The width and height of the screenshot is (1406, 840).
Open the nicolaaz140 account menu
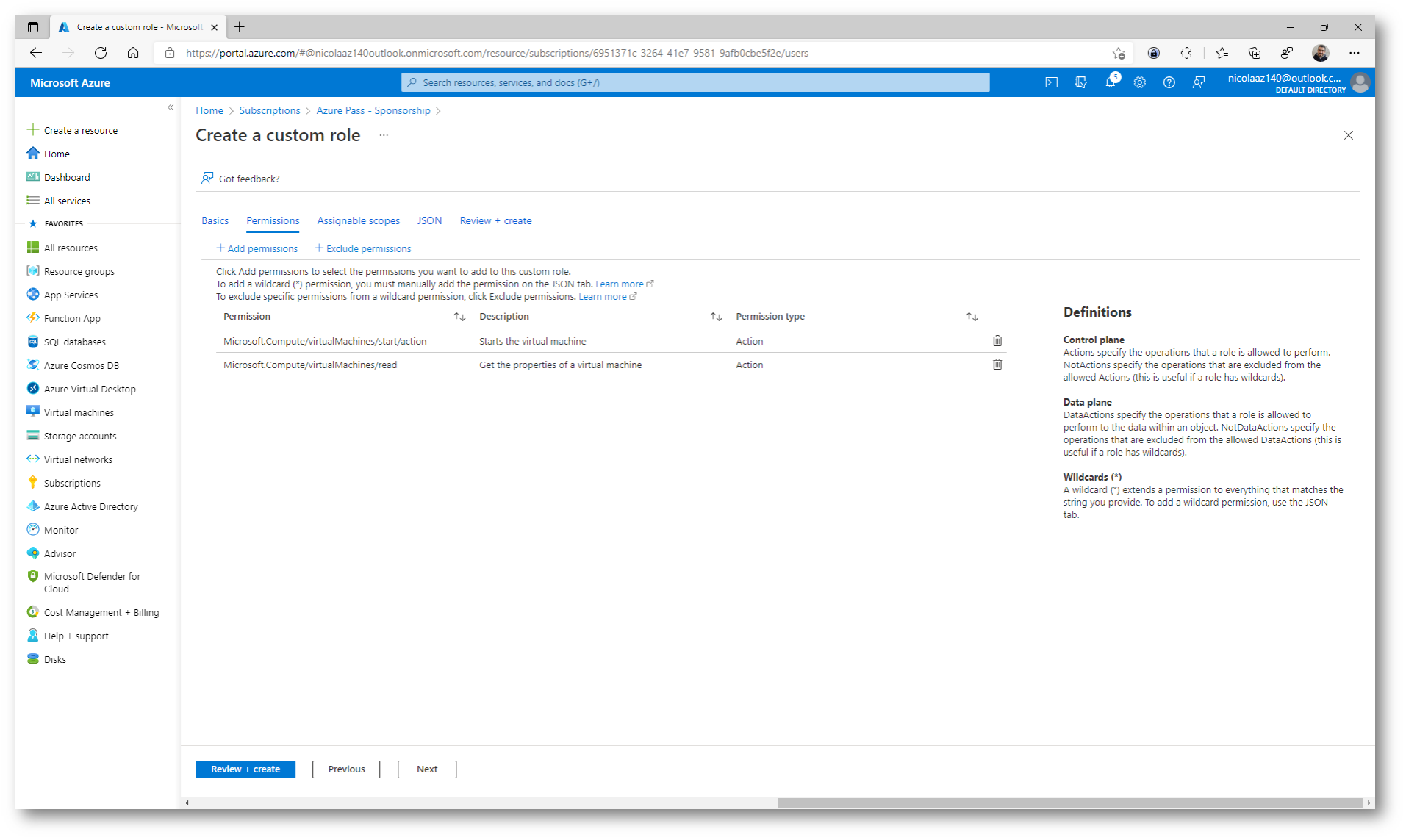click(x=1298, y=82)
